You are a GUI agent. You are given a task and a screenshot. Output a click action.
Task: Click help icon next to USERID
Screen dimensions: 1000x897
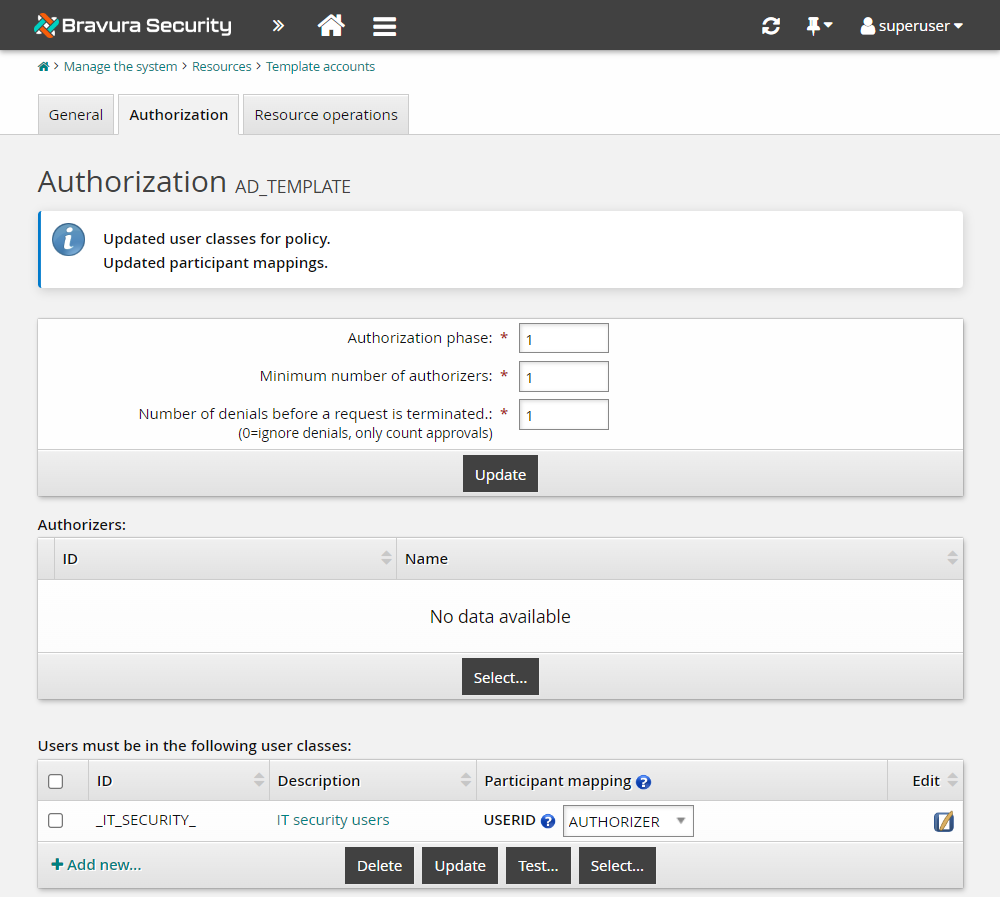pos(548,821)
